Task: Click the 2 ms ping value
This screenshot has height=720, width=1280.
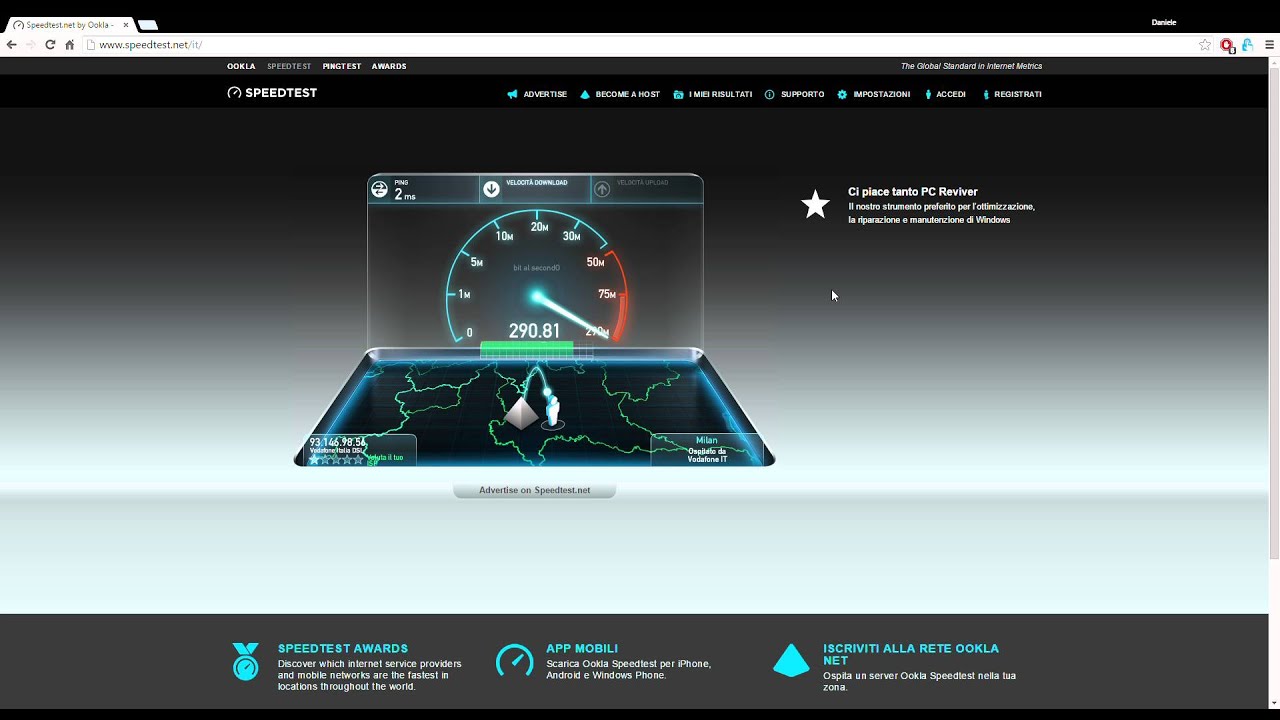Action: click(405, 195)
